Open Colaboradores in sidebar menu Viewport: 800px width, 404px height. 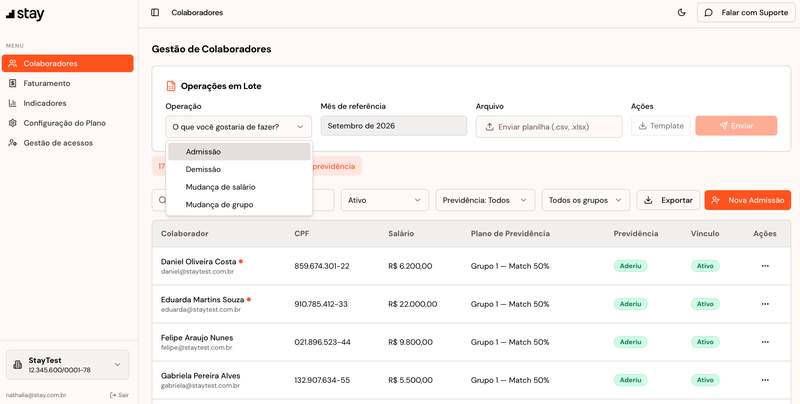67,63
